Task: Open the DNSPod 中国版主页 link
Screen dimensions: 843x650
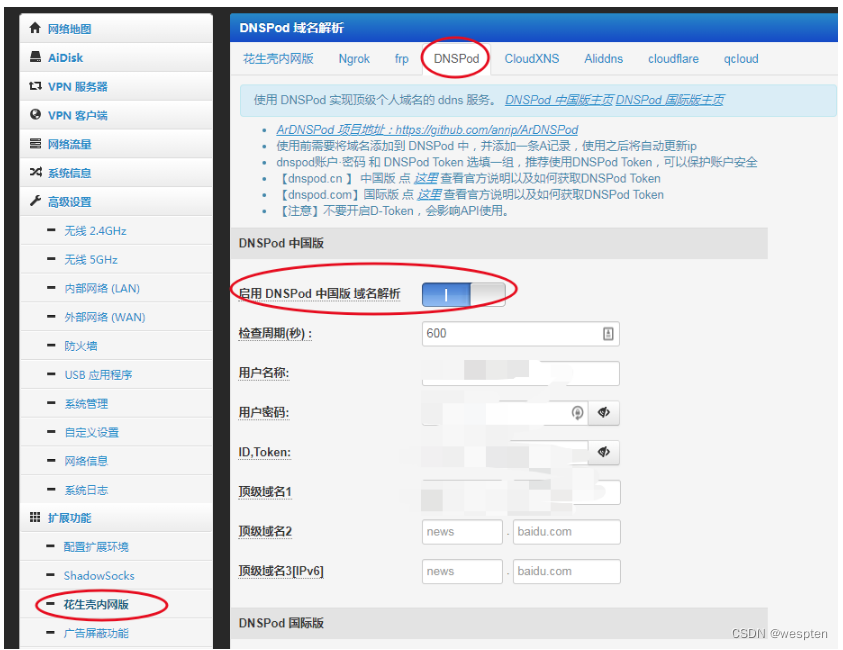Action: click(x=559, y=100)
